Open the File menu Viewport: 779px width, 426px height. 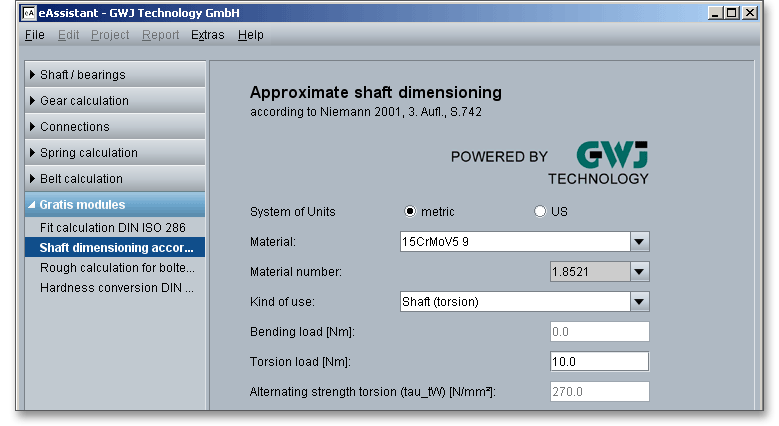(x=34, y=35)
